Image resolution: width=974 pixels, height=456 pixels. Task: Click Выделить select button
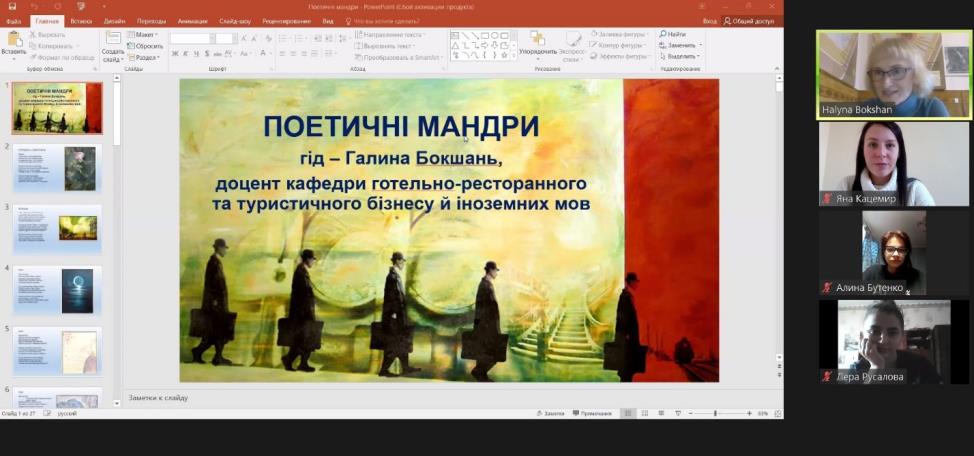click(x=681, y=57)
